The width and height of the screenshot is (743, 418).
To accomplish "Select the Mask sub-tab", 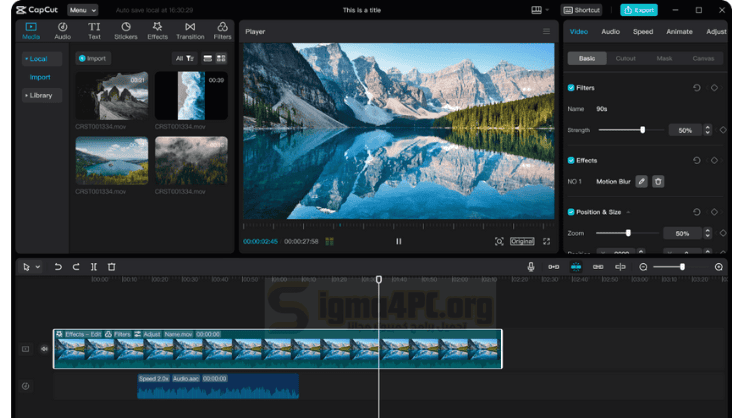I will click(x=664, y=58).
